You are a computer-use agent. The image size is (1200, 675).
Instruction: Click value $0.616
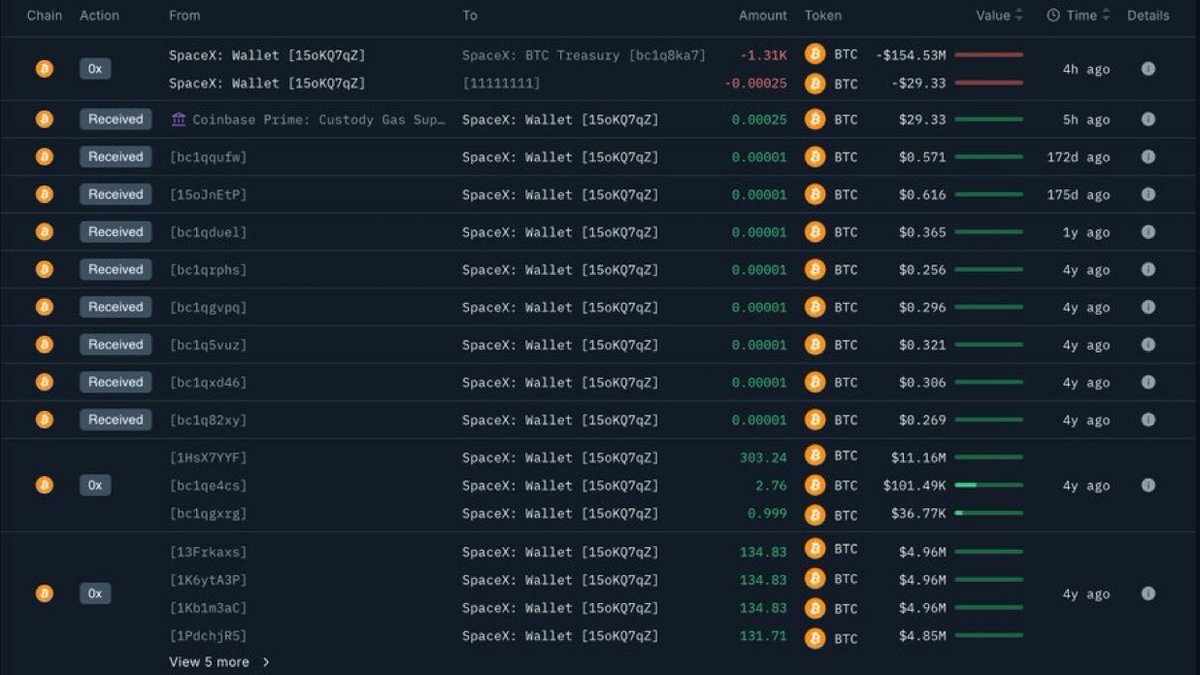[922, 194]
